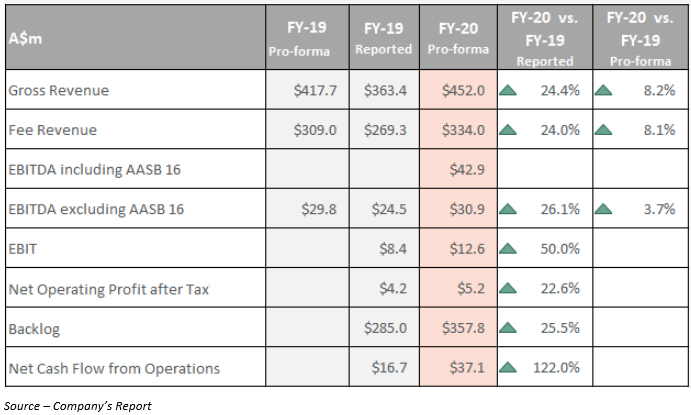Click green arrow icon beside Fee Revenue 24.0%
The image size is (691, 415).
pyautogui.click(x=508, y=129)
